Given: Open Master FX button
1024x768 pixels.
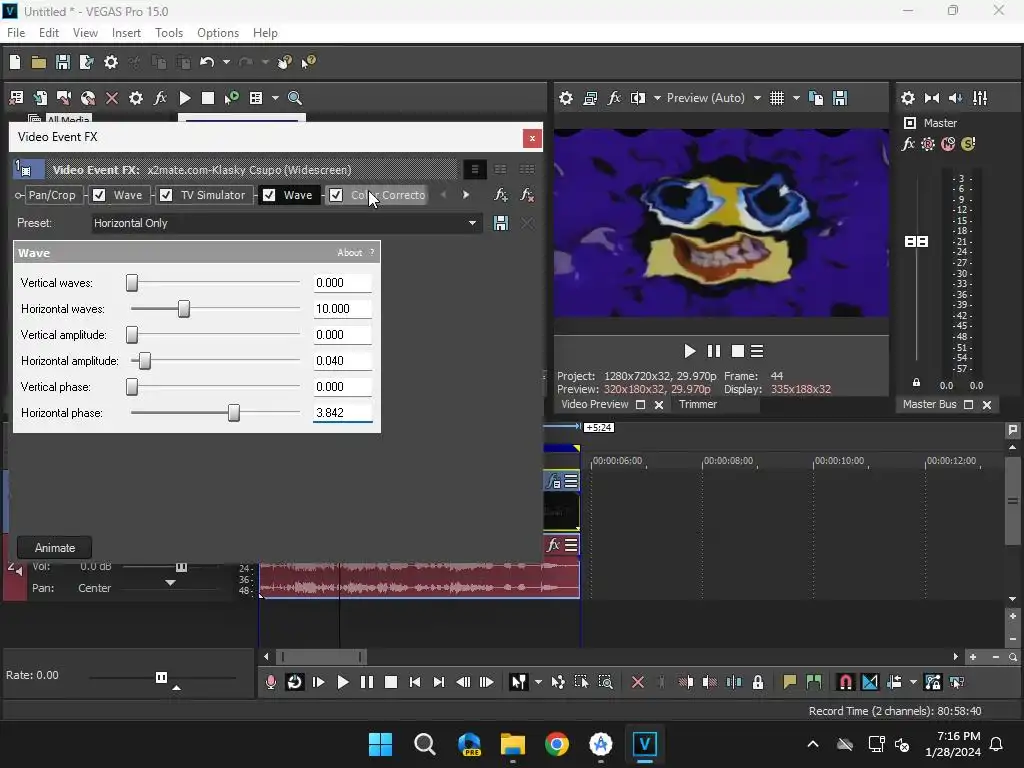Looking at the screenshot, I should pyautogui.click(x=908, y=144).
